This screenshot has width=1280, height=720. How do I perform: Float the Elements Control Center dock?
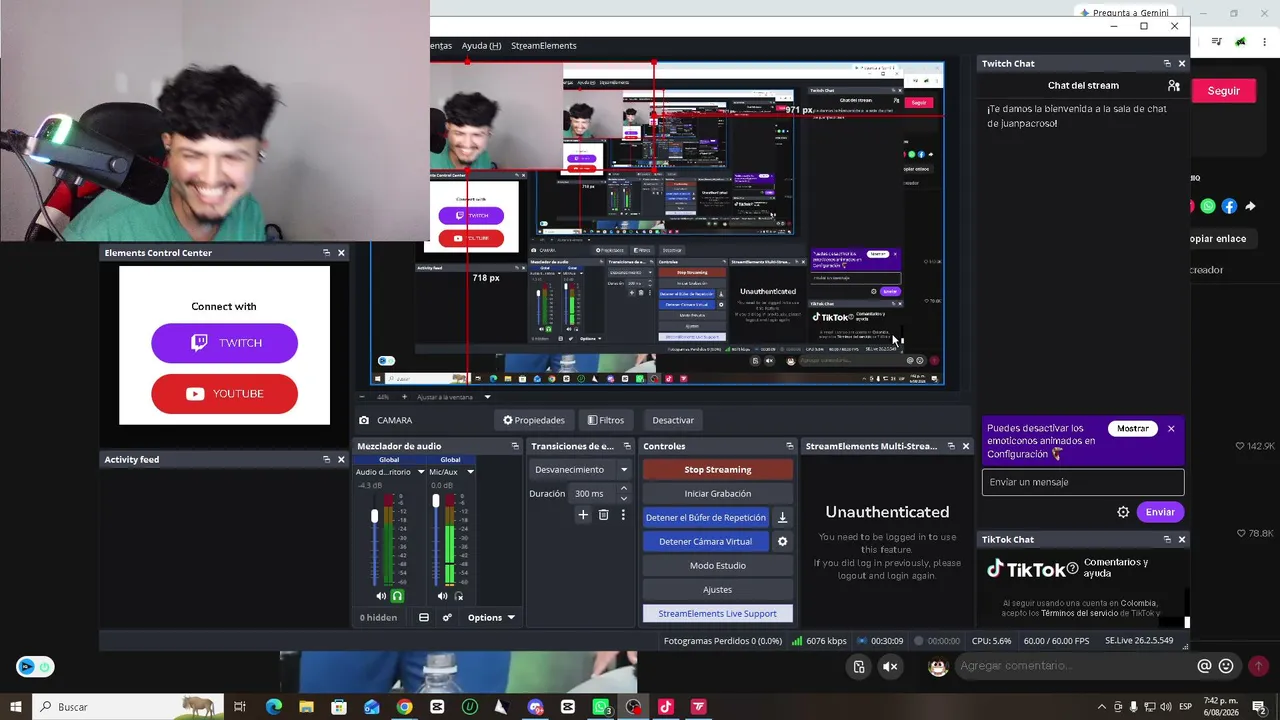point(326,253)
